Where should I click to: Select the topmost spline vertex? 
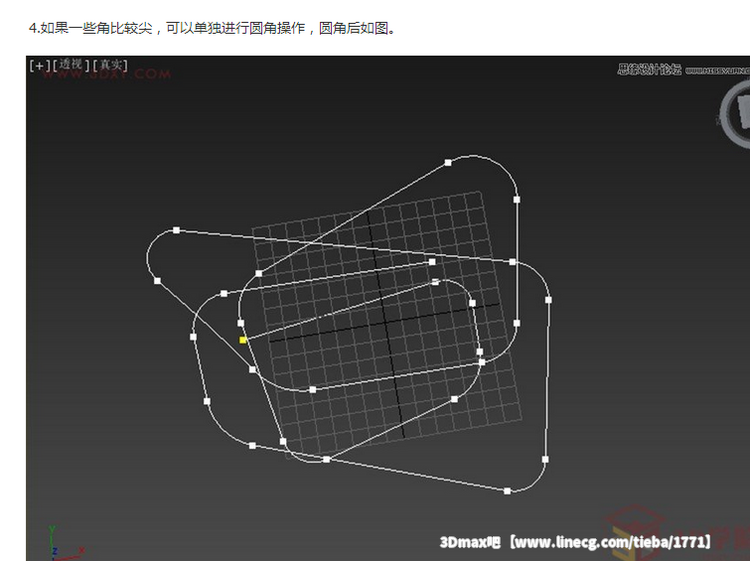448,163
